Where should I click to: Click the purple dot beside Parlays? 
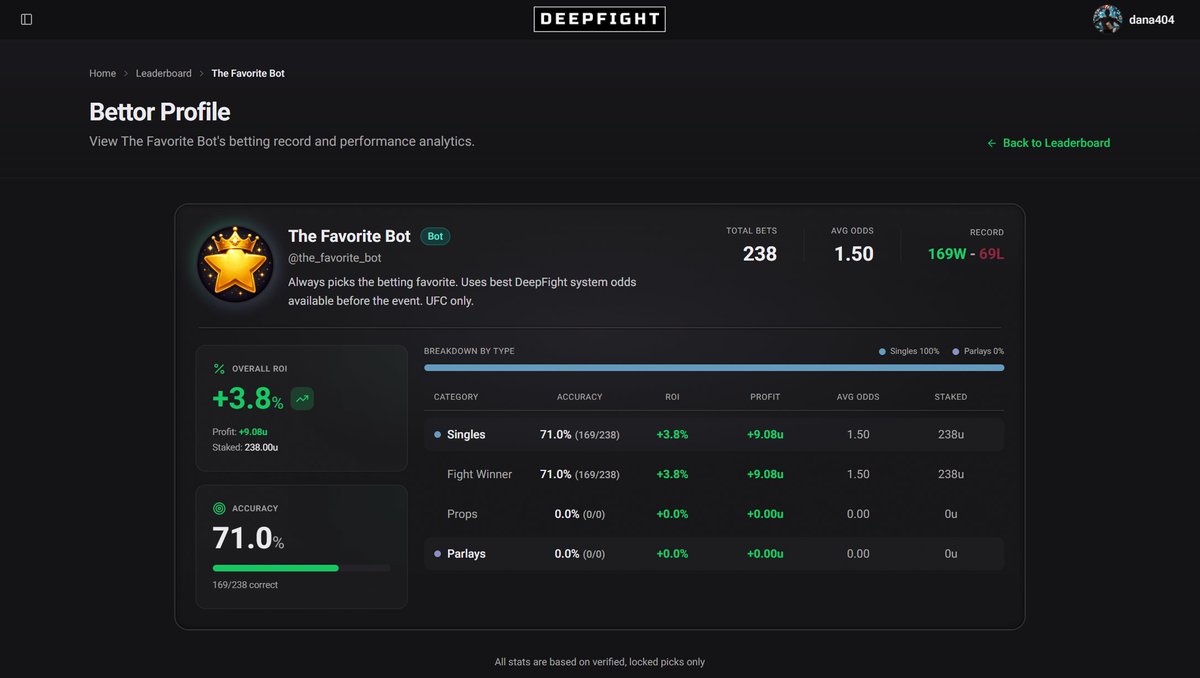click(x=438, y=554)
